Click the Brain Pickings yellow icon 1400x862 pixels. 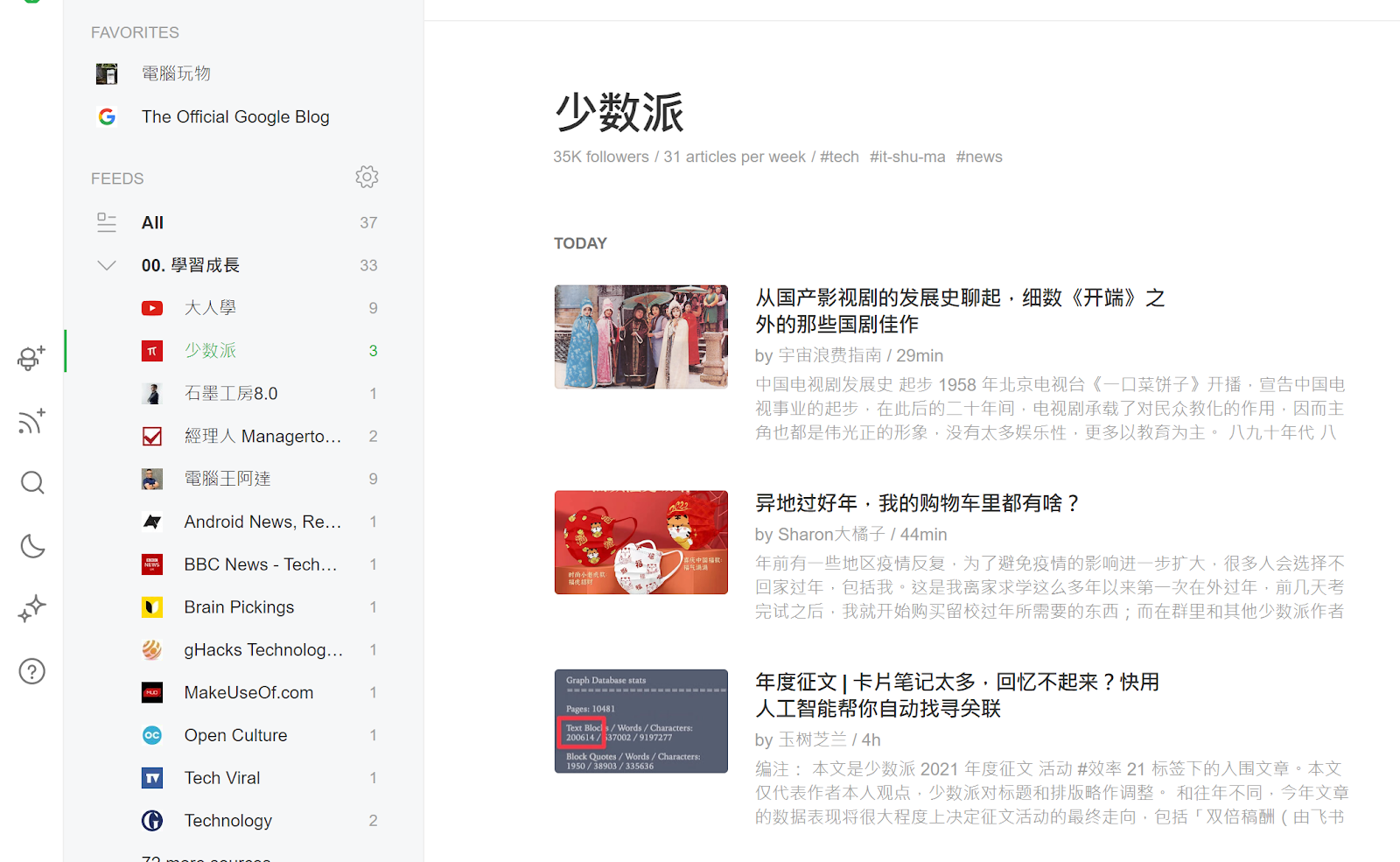(152, 607)
